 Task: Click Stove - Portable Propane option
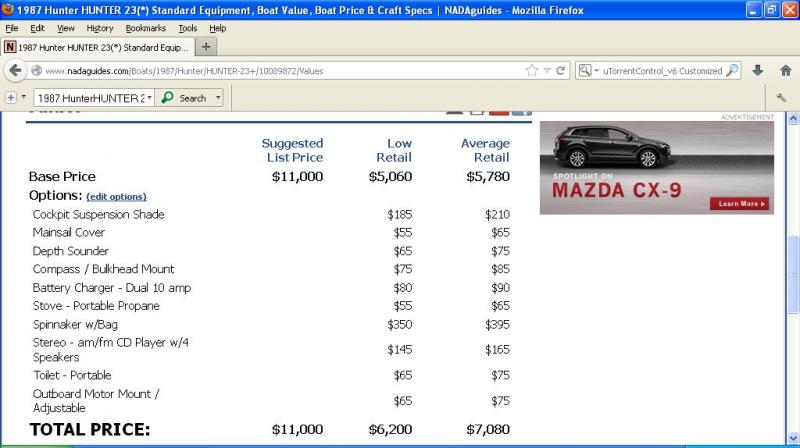[x=96, y=306]
